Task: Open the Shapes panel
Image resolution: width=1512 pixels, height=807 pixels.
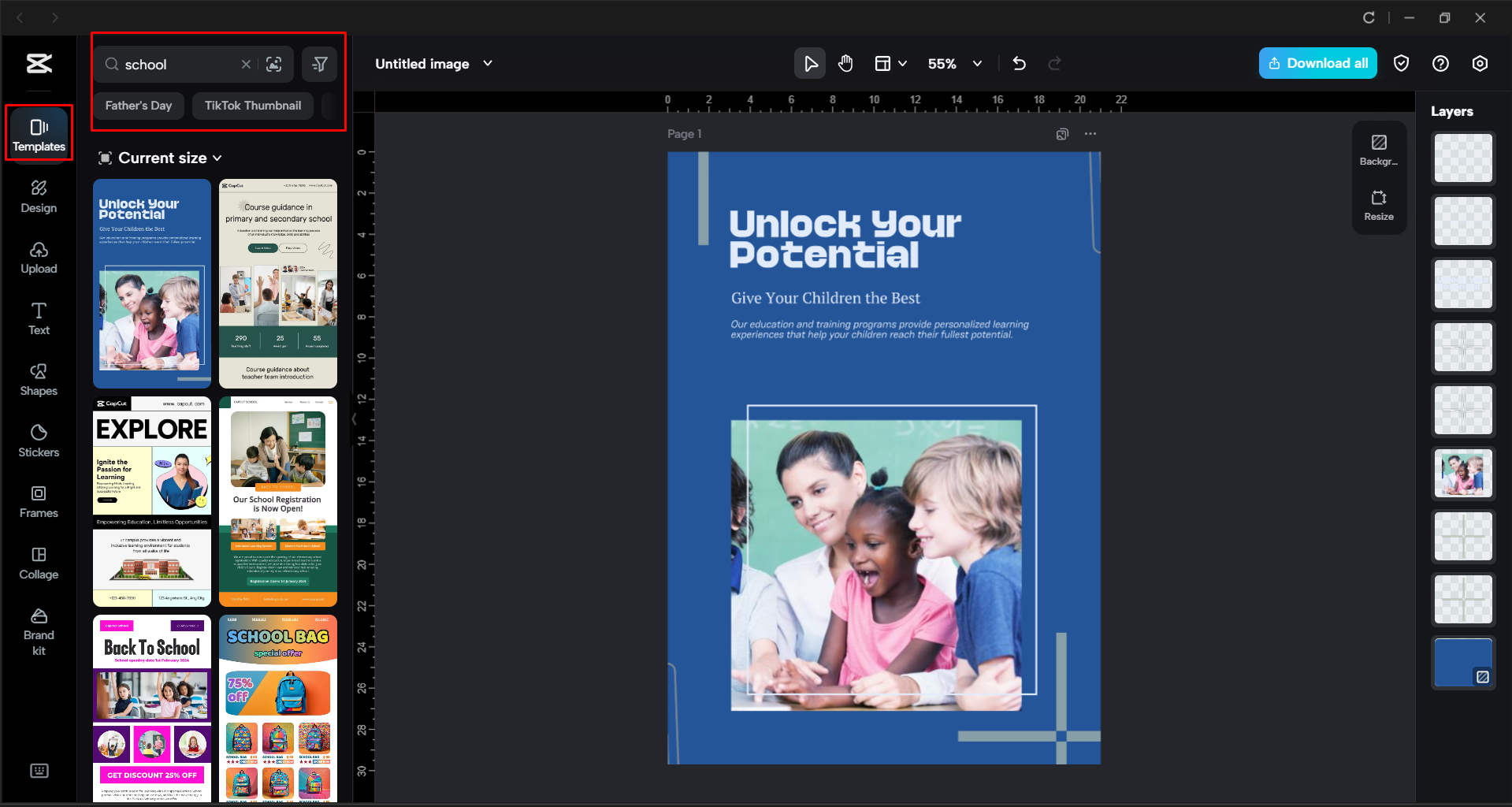Action: [x=39, y=379]
